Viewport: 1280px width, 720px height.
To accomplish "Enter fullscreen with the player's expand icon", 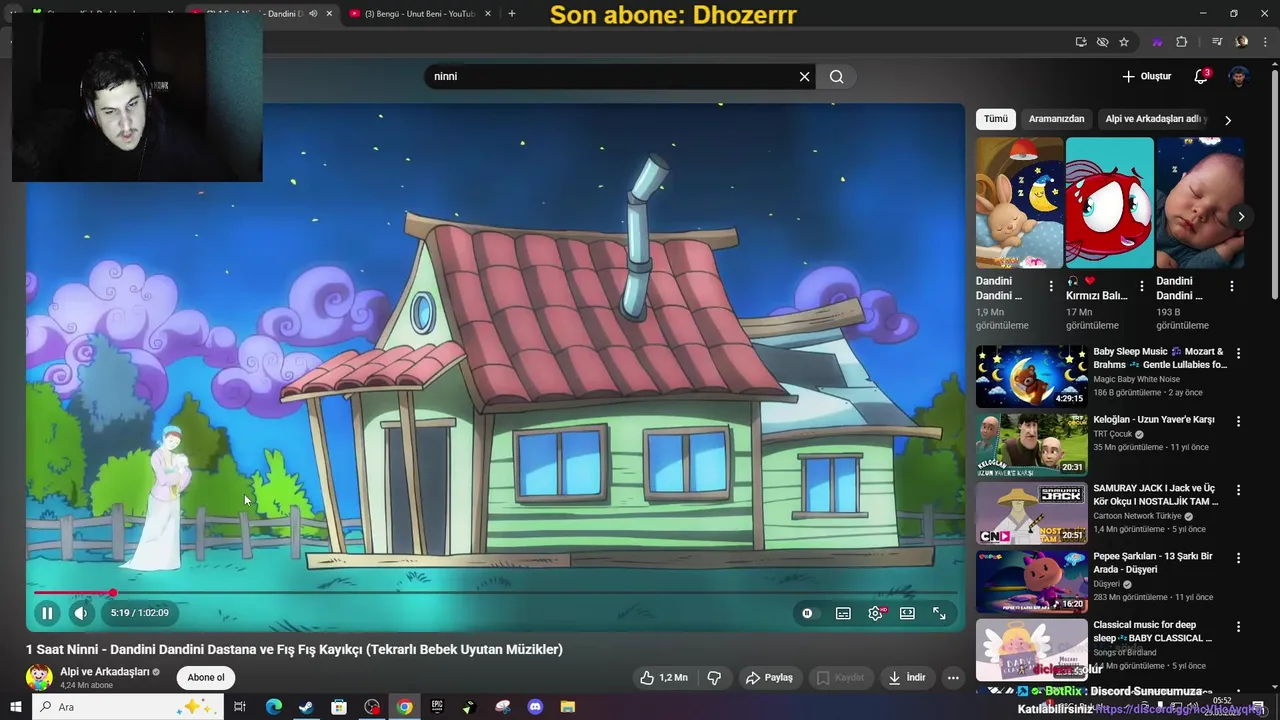I will [x=939, y=613].
